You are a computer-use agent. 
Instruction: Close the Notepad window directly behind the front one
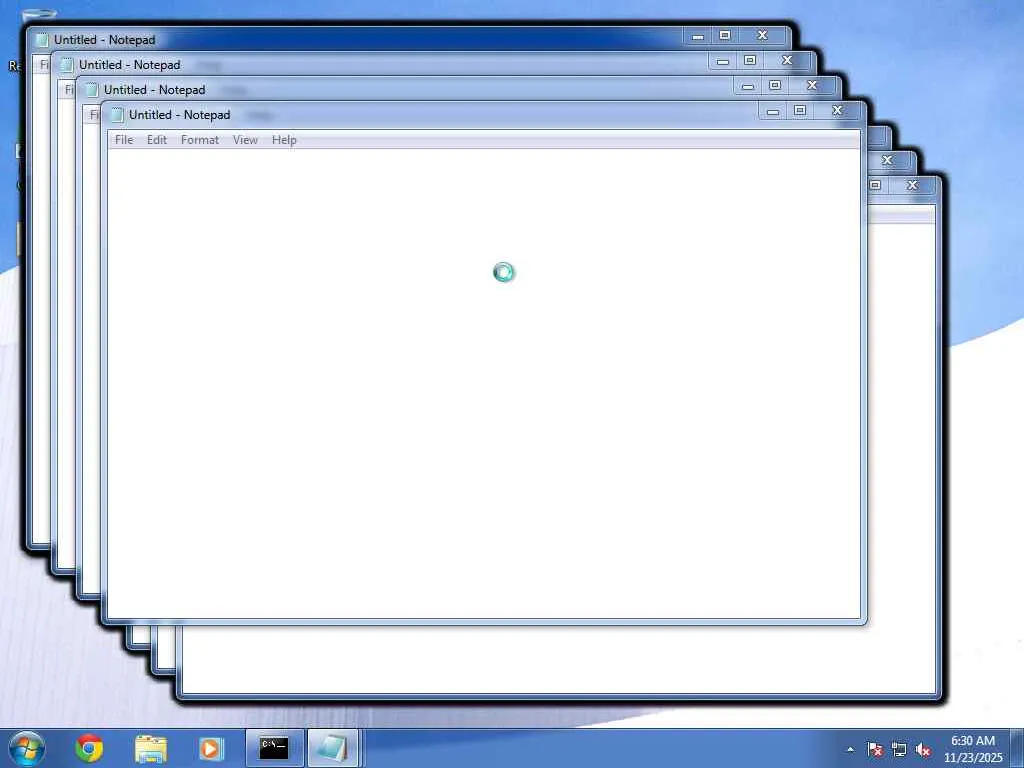pos(812,86)
